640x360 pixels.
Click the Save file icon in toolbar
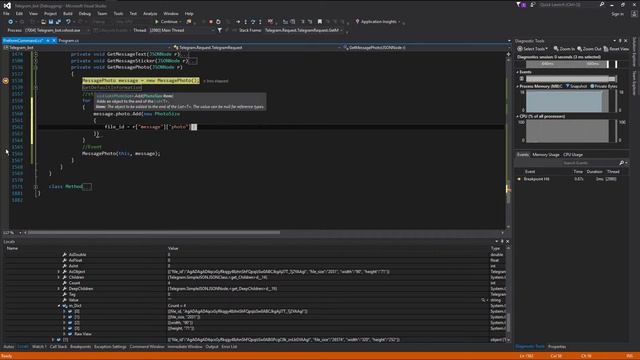pos(51,22)
